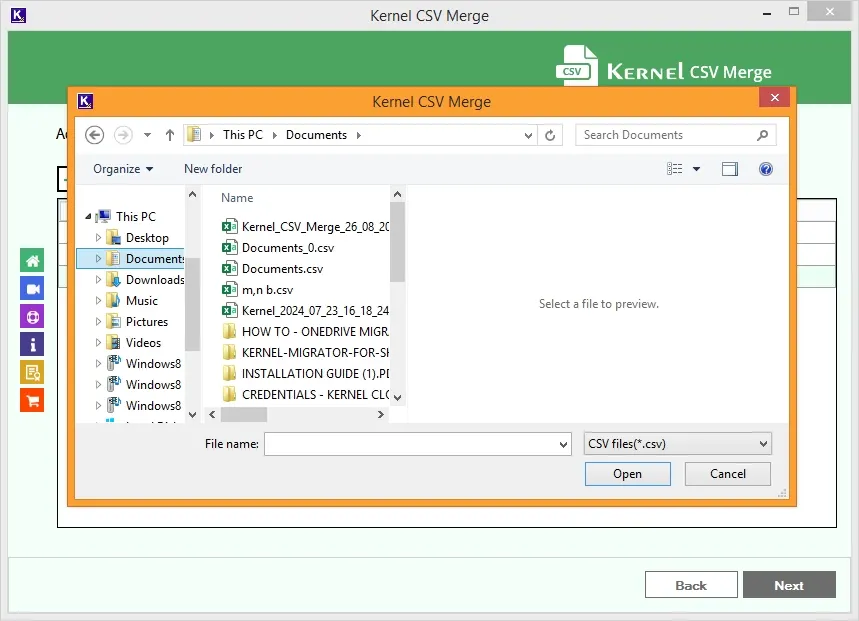The height and width of the screenshot is (621, 859).
Task: Open the blue video camera sidebar icon
Action: [32, 289]
